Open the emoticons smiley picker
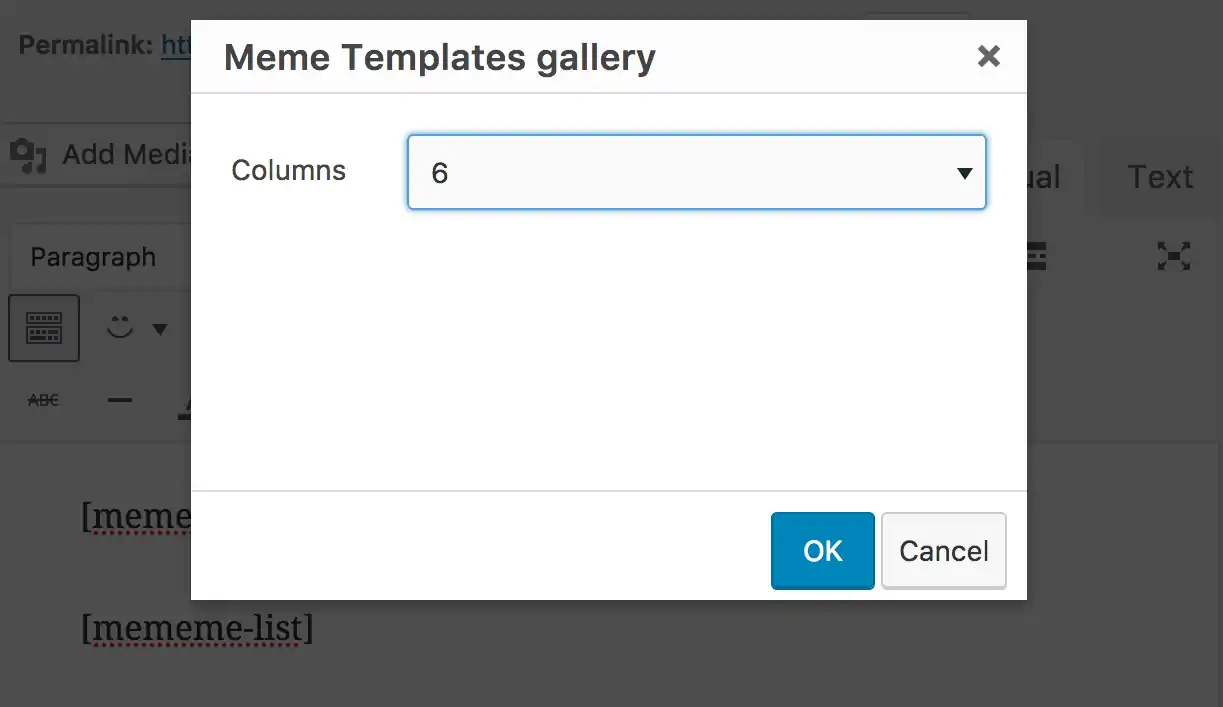1223x707 pixels. 120,328
